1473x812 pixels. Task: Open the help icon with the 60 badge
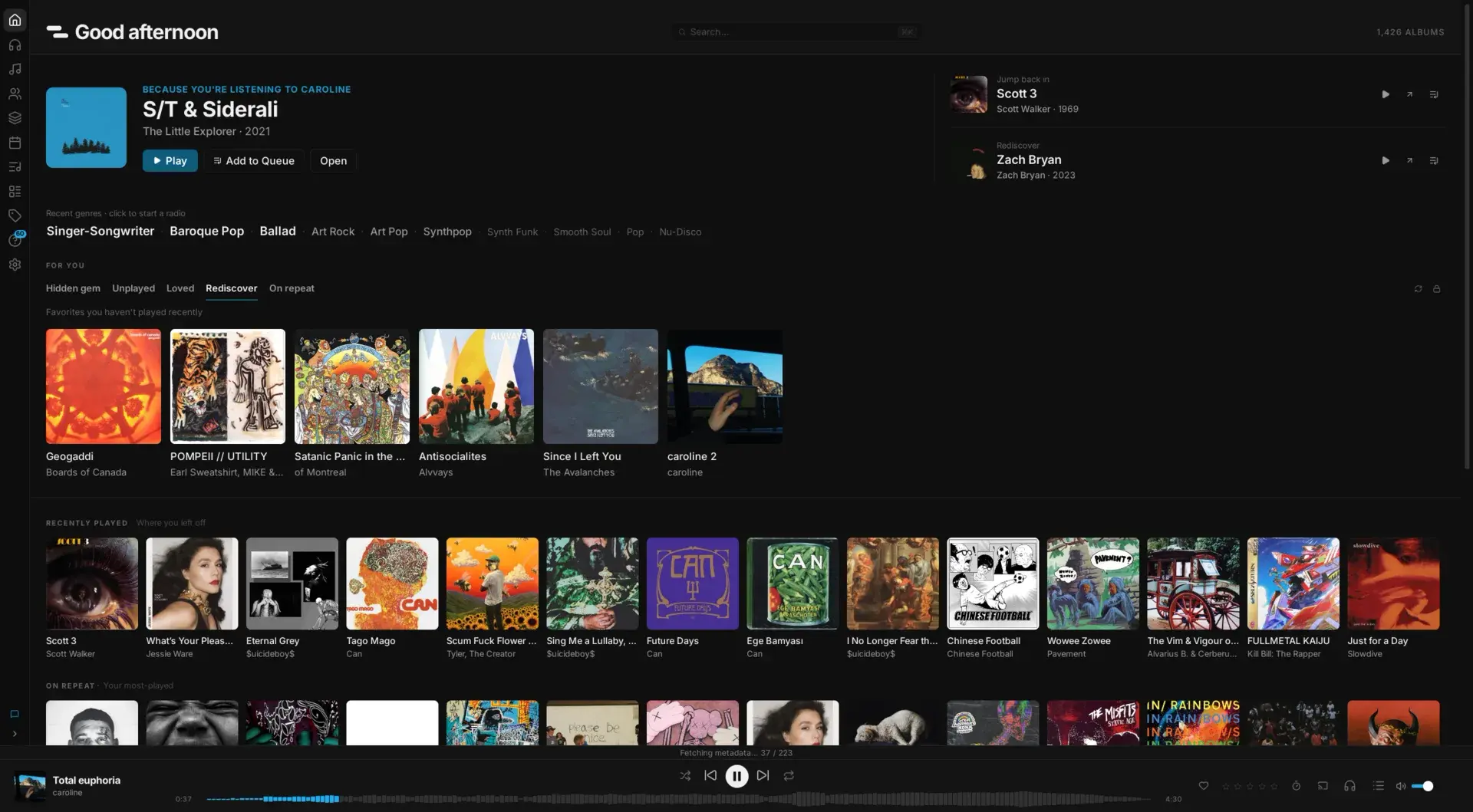[x=15, y=240]
